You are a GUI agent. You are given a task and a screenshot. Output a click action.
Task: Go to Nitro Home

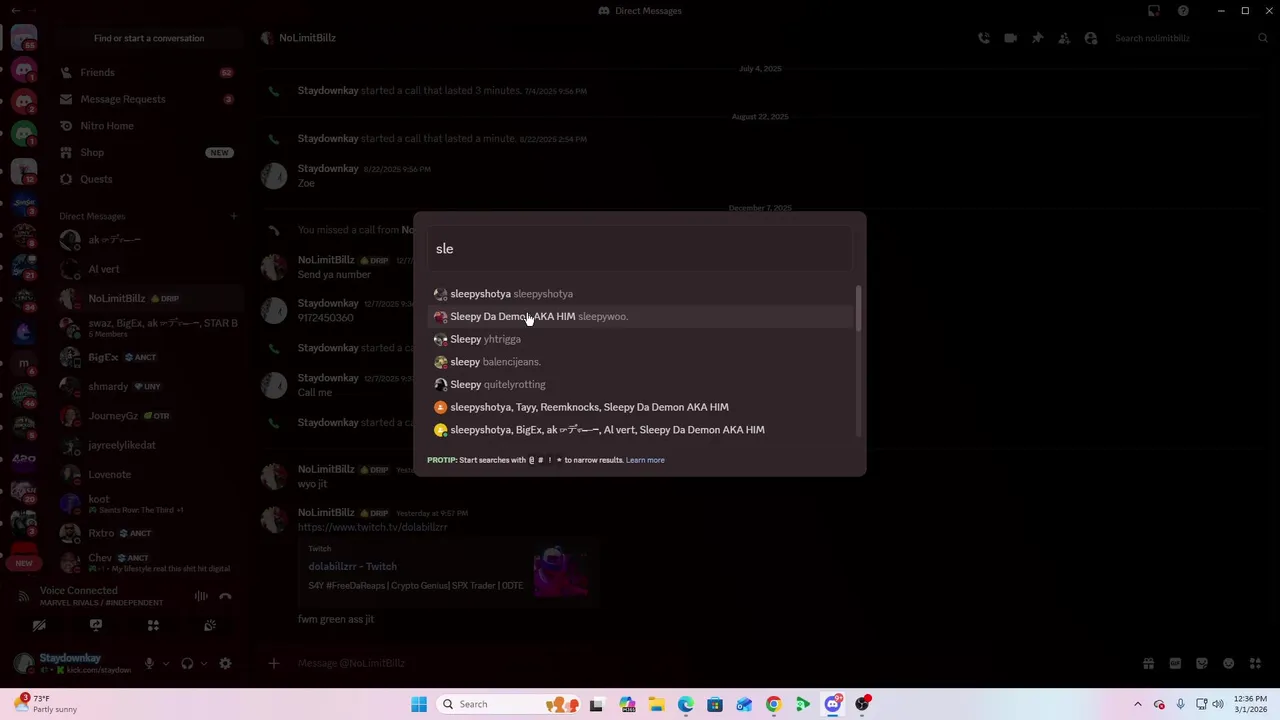[x=149, y=126]
